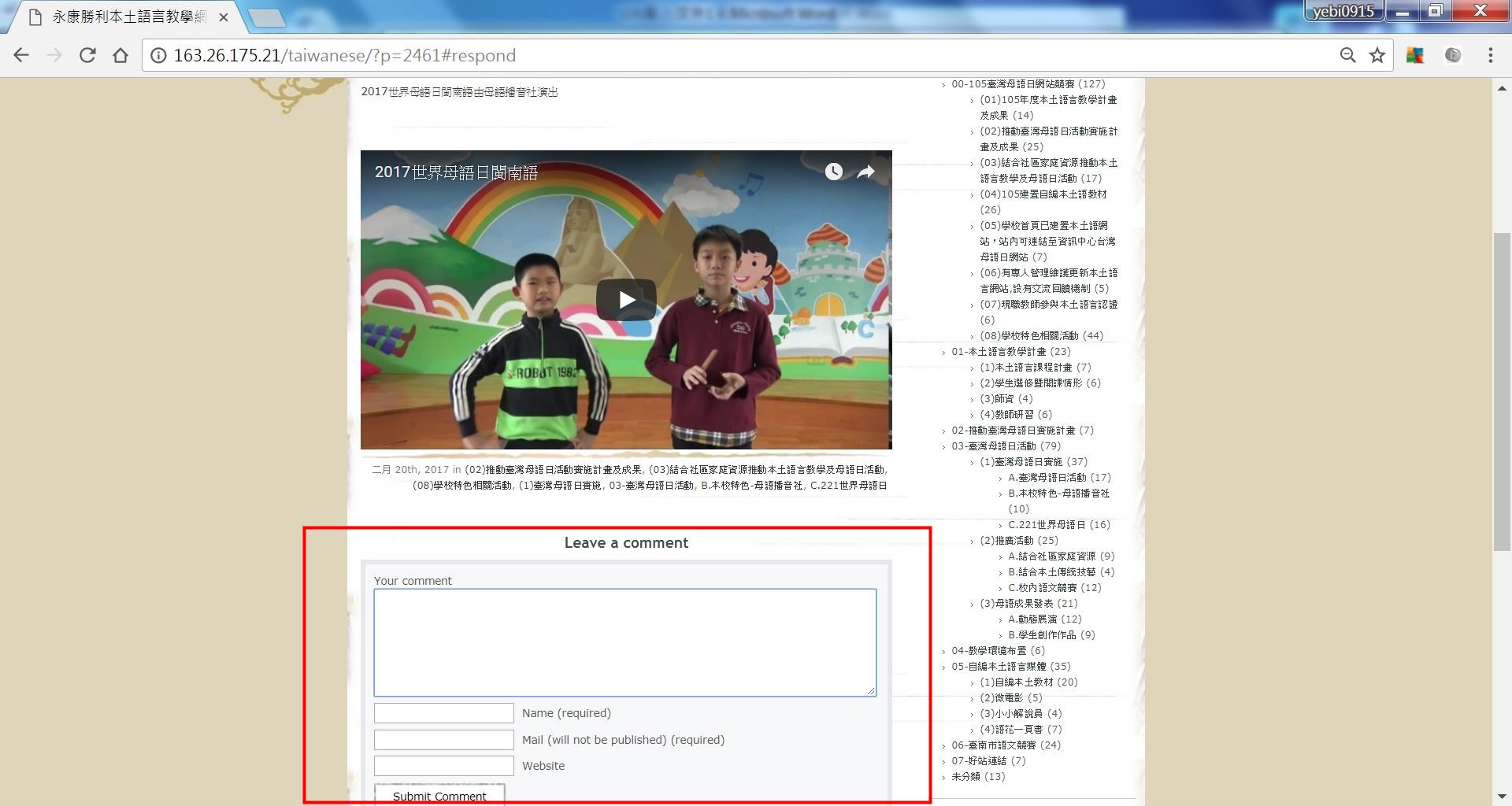Click the scrollbar down arrow

pos(1502,797)
